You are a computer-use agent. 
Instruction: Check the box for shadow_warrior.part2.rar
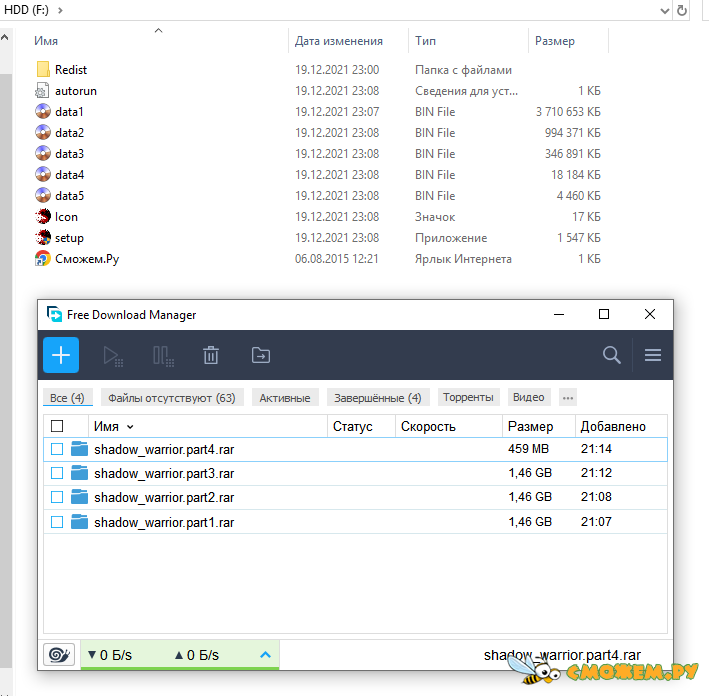(x=57, y=497)
